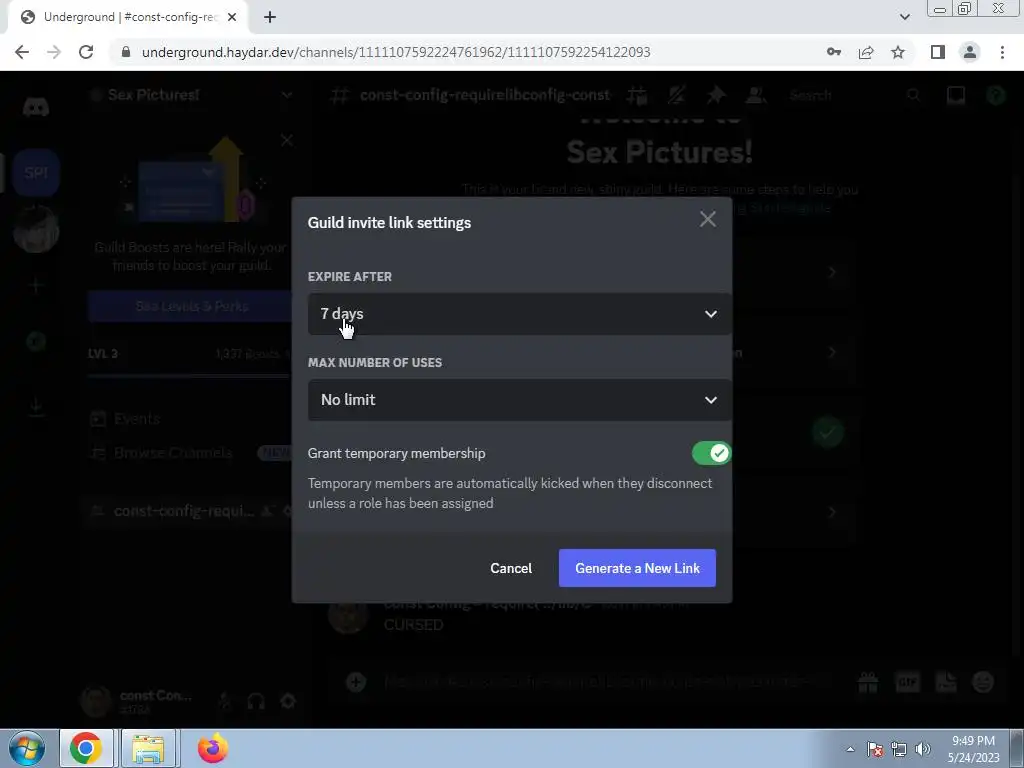Open pinned messages icon
1024x768 pixels.
point(716,95)
